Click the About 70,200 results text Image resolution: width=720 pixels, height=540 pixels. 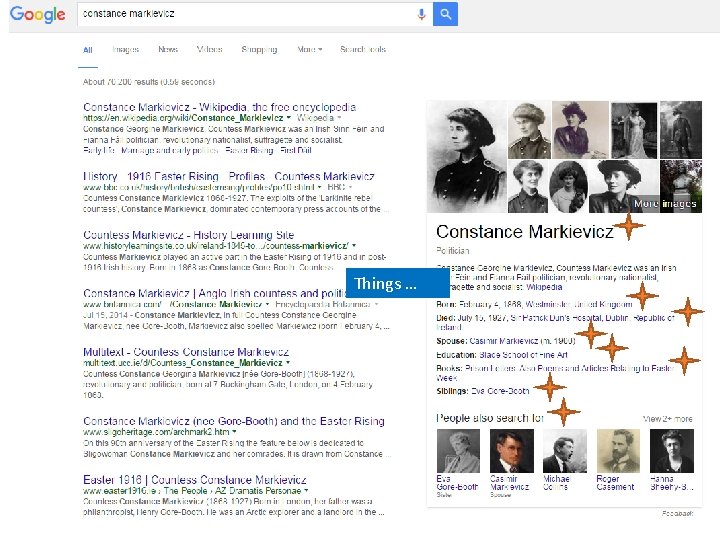pos(149,82)
